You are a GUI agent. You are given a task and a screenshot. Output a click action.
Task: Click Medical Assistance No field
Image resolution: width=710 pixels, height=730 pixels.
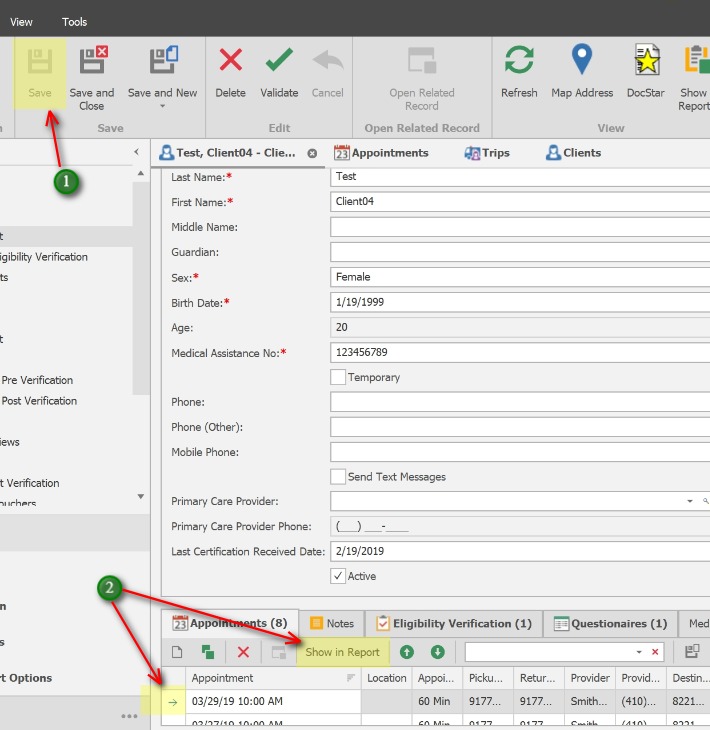pos(520,352)
